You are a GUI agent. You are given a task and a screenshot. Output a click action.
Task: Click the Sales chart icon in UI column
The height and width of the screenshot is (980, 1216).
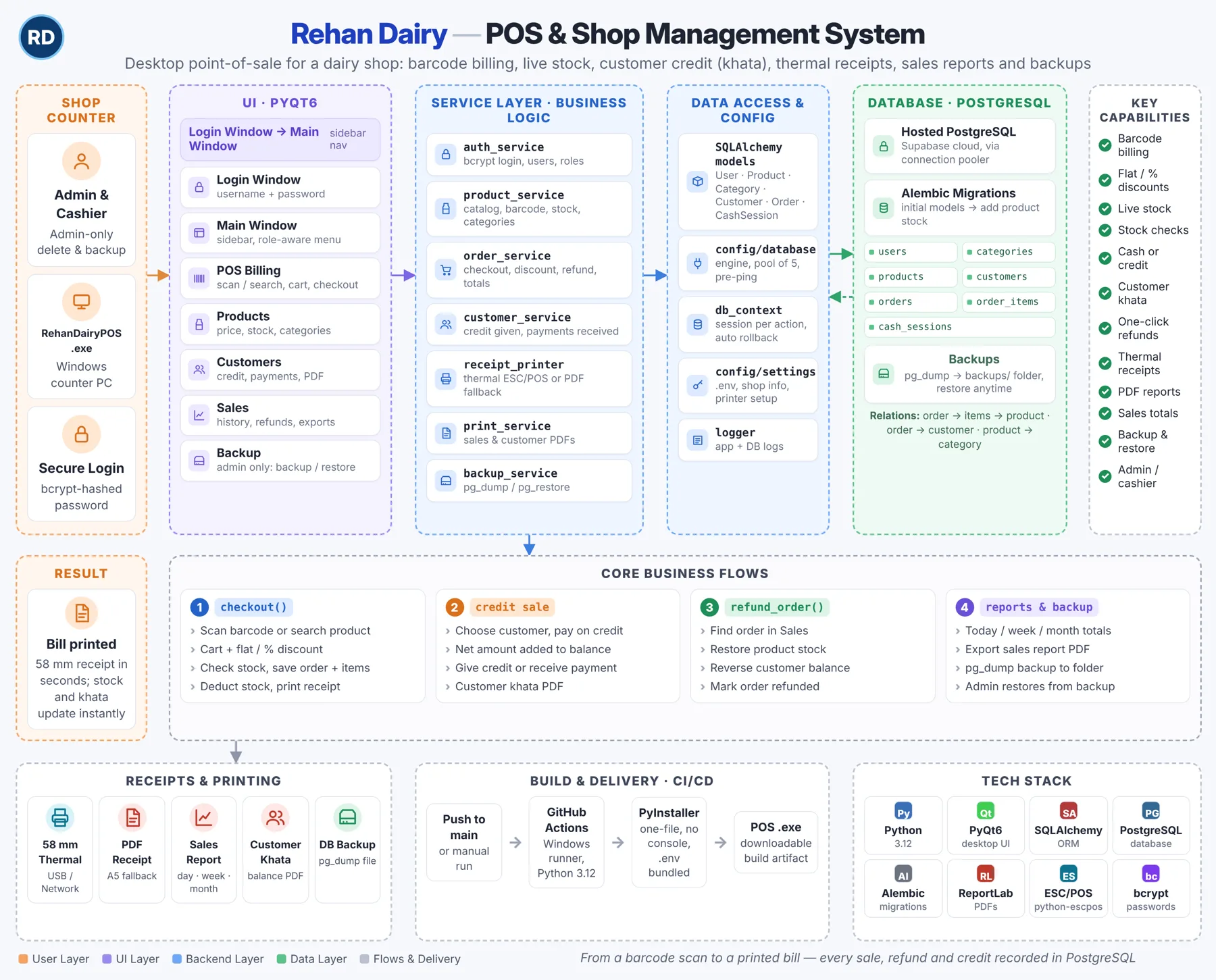coord(199,415)
